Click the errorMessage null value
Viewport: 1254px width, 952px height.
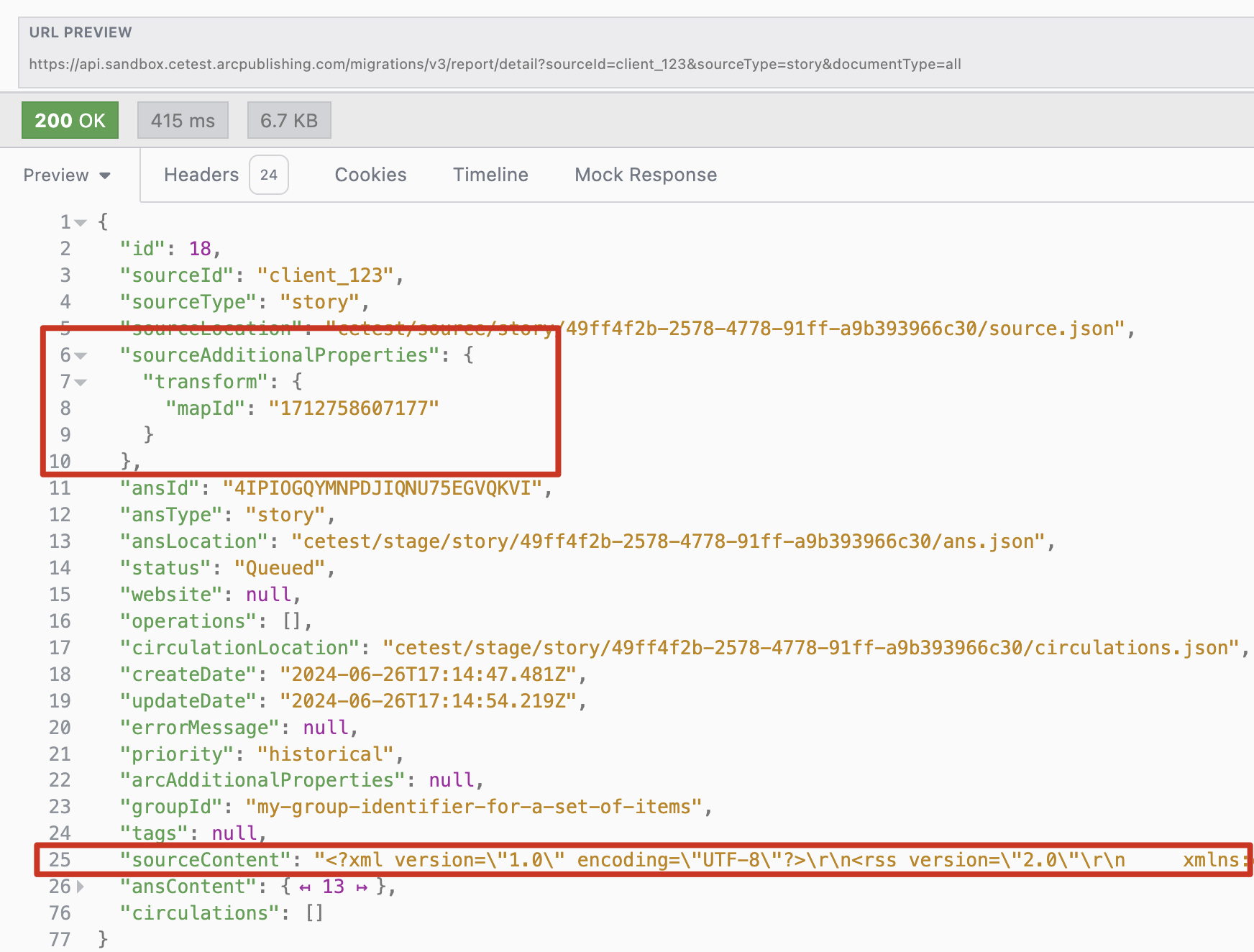[x=326, y=728]
